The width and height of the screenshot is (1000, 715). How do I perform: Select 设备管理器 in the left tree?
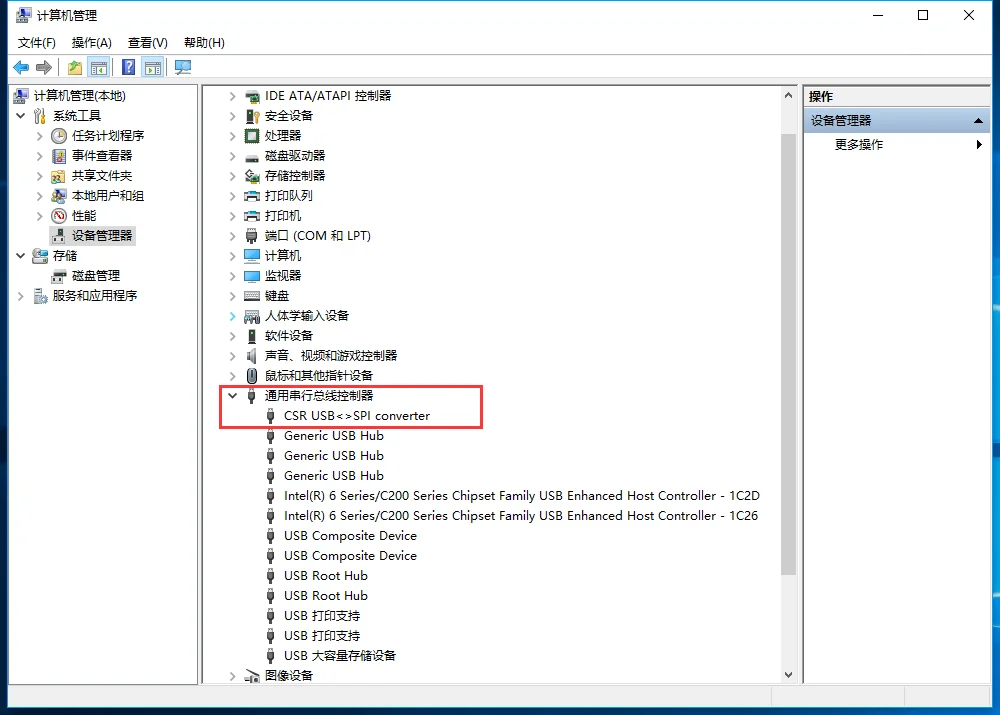(101, 236)
